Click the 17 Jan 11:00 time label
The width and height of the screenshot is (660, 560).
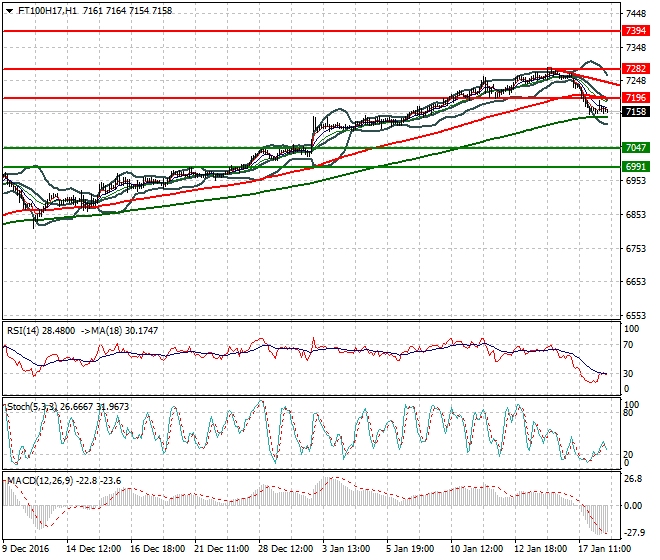[605, 549]
